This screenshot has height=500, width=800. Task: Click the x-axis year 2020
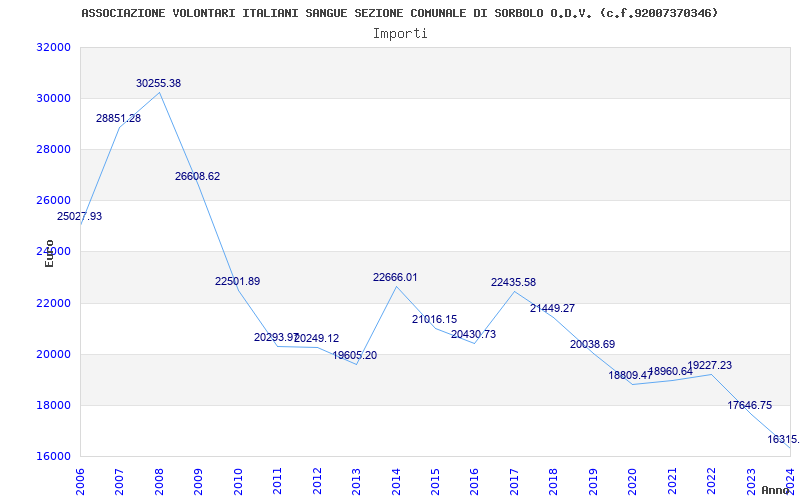click(x=633, y=481)
